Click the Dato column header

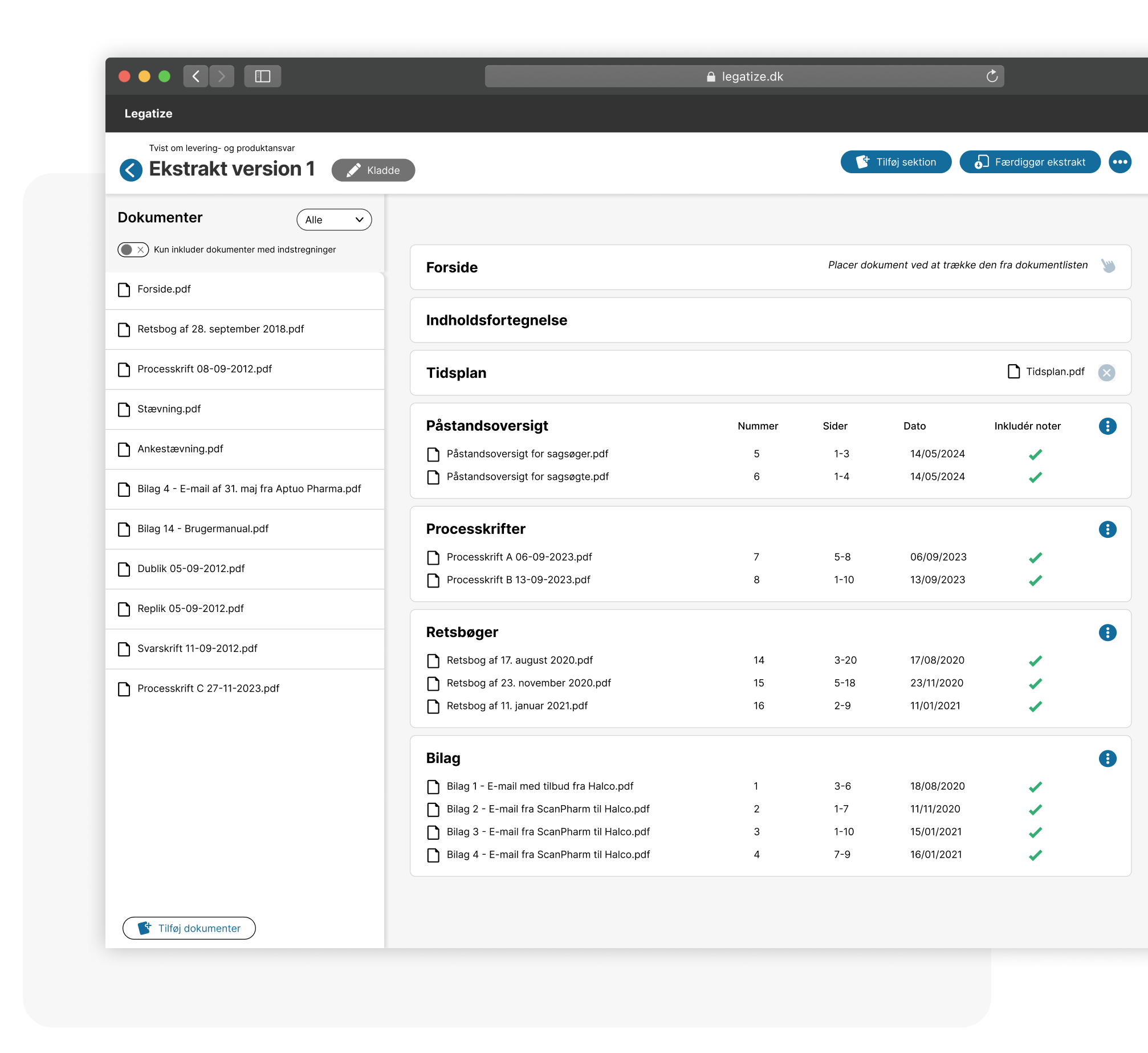[914, 426]
